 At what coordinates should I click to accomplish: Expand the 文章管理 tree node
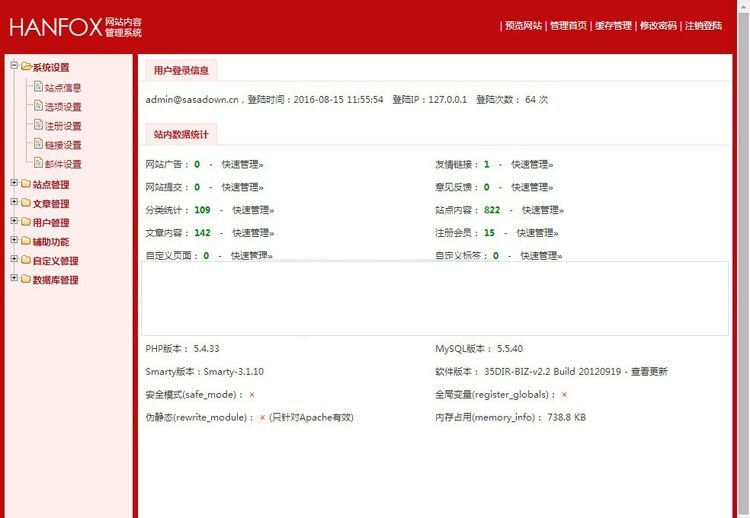(x=14, y=202)
